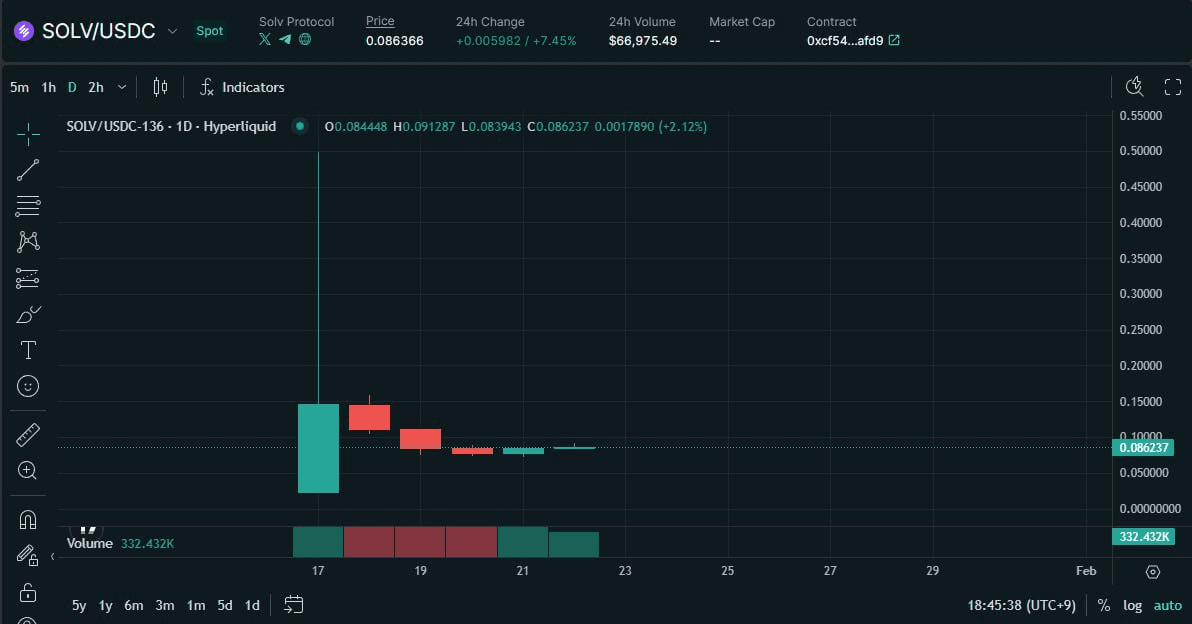
Task: Switch to the 1h interval
Action: click(49, 87)
